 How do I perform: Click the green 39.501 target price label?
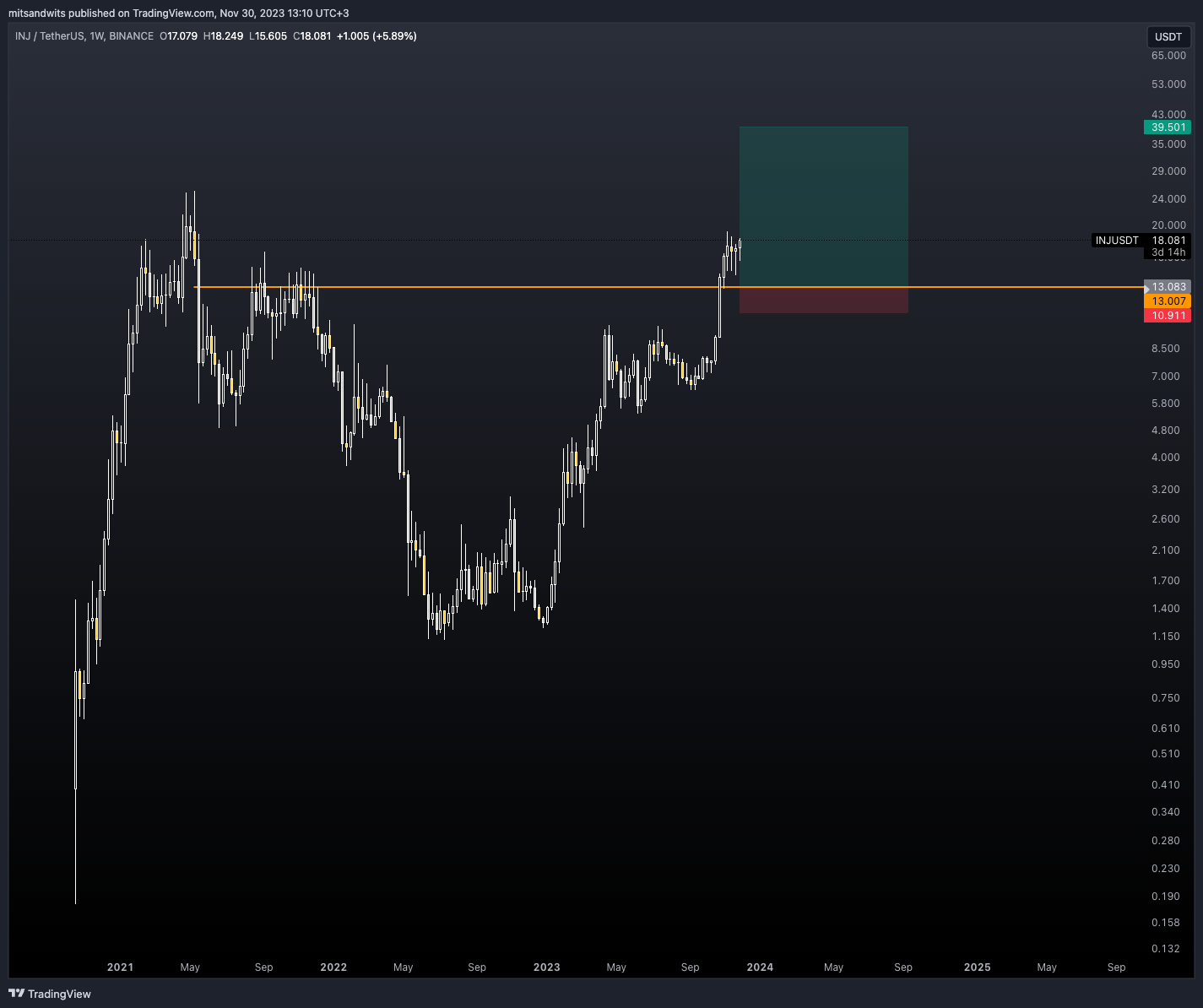click(x=1168, y=127)
